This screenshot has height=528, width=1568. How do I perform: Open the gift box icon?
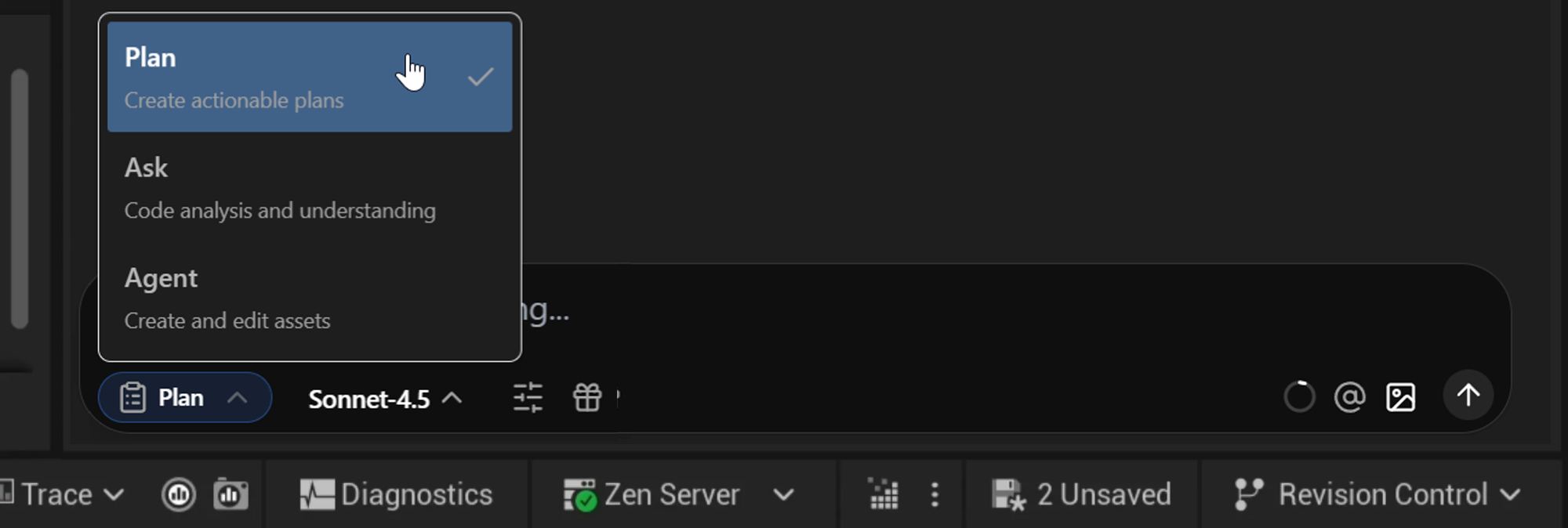coord(587,398)
